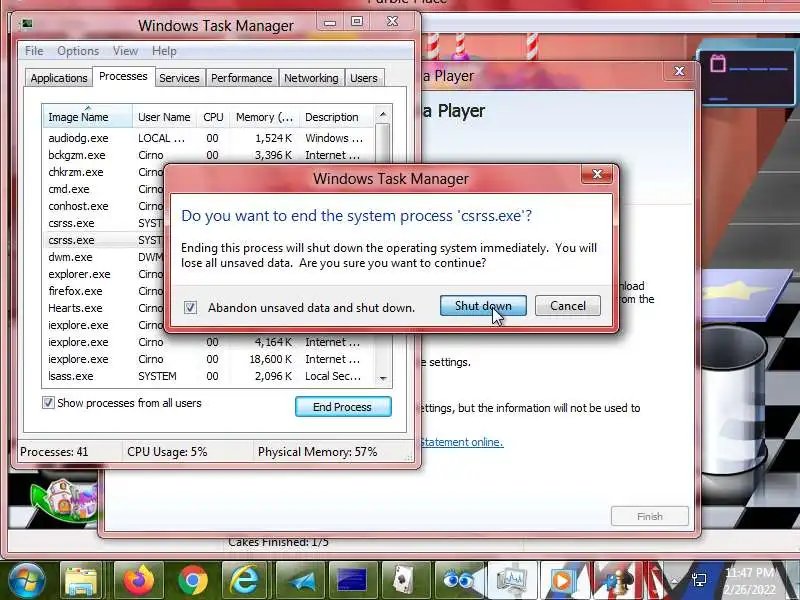Open the Options menu
Image resolution: width=800 pixels, height=600 pixels.
[x=78, y=51]
